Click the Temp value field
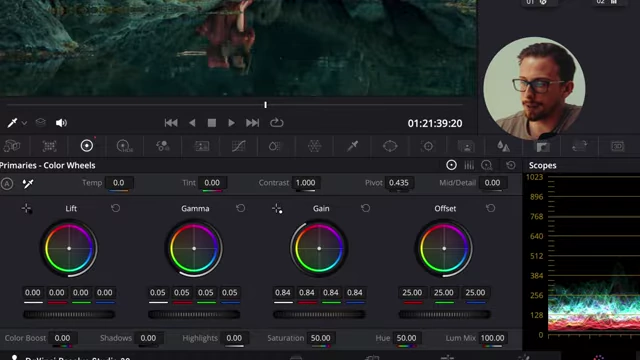The height and width of the screenshot is (360, 640). point(118,182)
